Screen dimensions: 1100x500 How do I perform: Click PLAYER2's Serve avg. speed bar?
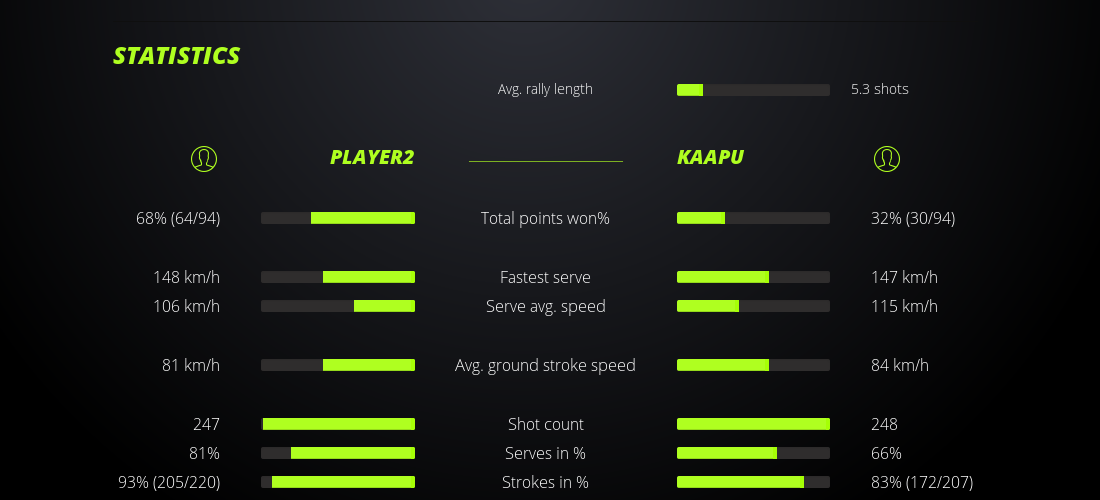pyautogui.click(x=338, y=306)
